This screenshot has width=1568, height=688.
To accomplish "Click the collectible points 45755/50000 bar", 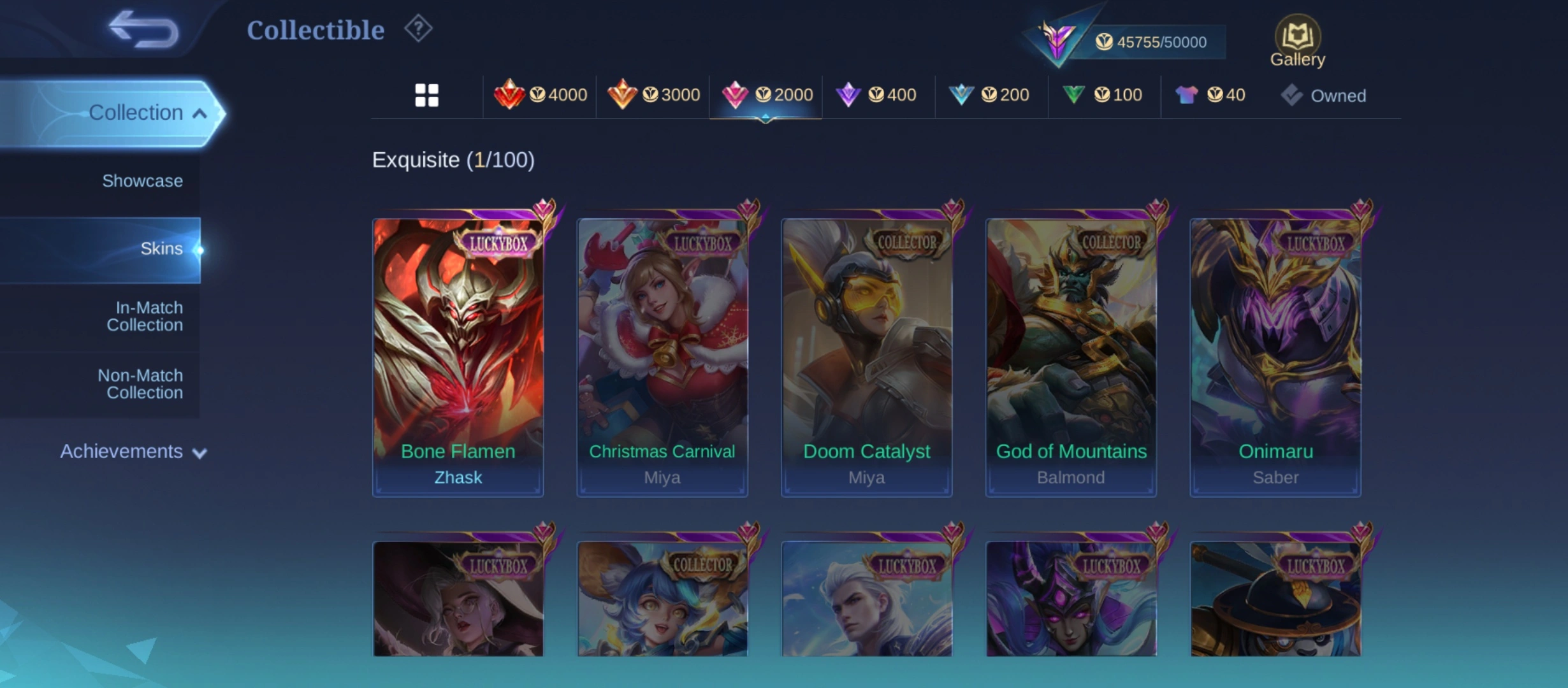I will coord(1151,42).
